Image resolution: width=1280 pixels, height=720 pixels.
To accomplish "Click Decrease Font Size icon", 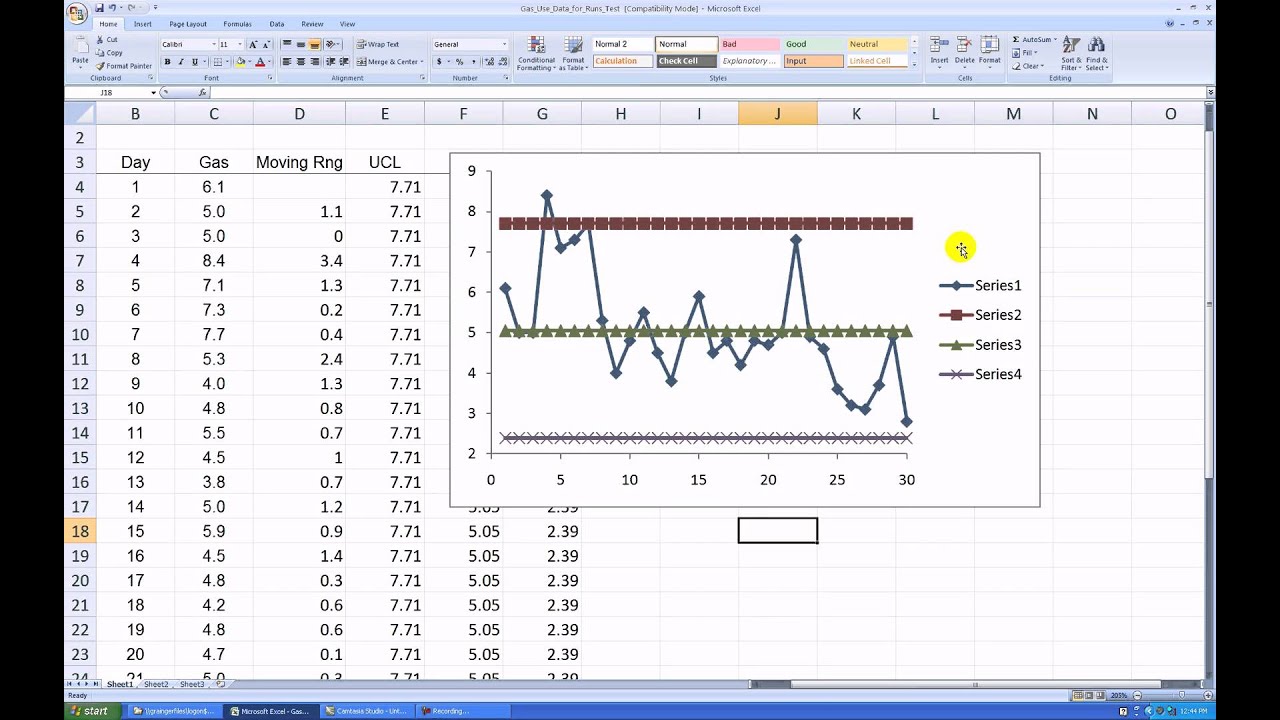I will point(266,44).
